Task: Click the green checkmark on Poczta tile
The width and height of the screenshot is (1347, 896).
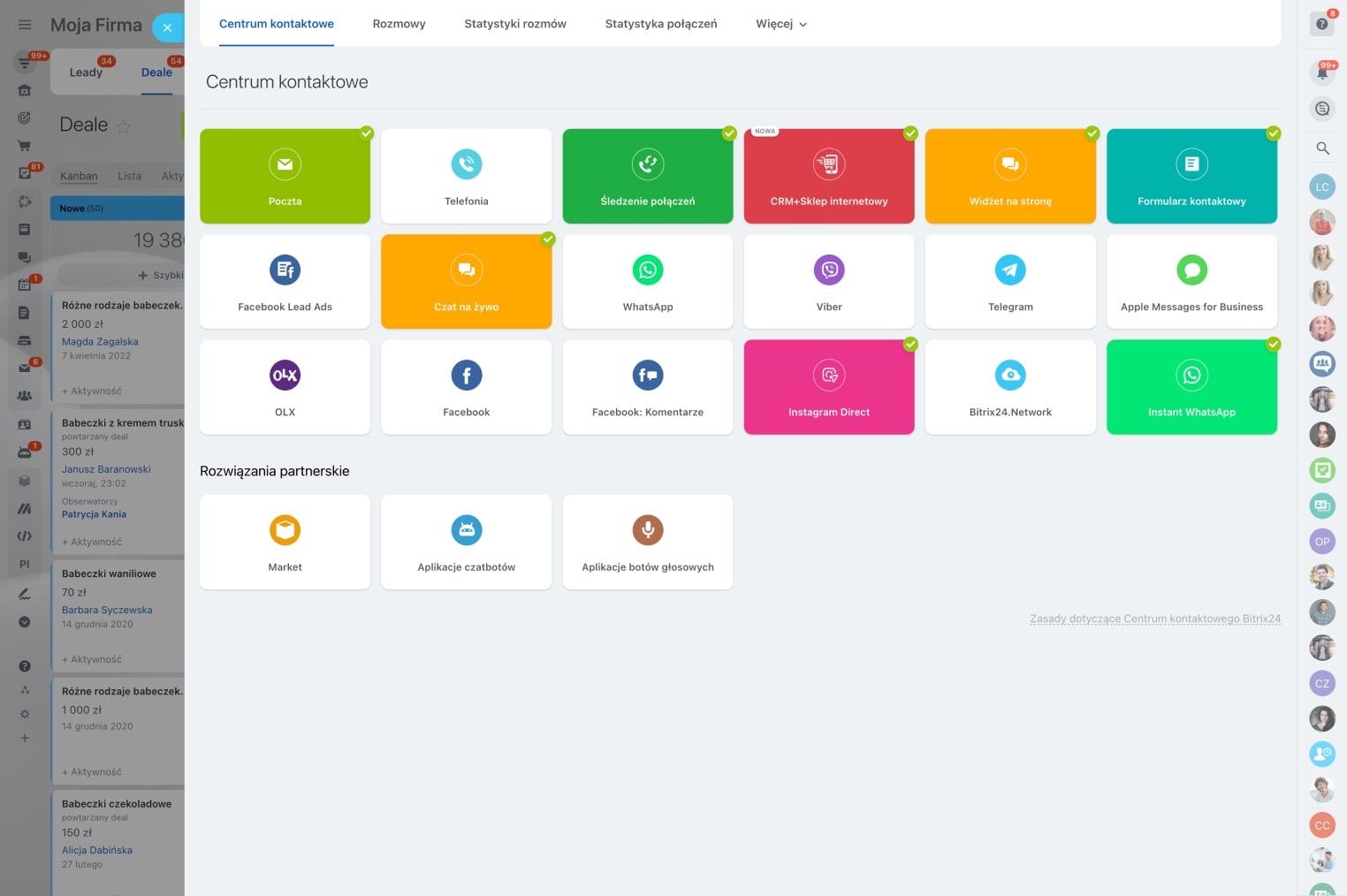Action: tap(366, 133)
